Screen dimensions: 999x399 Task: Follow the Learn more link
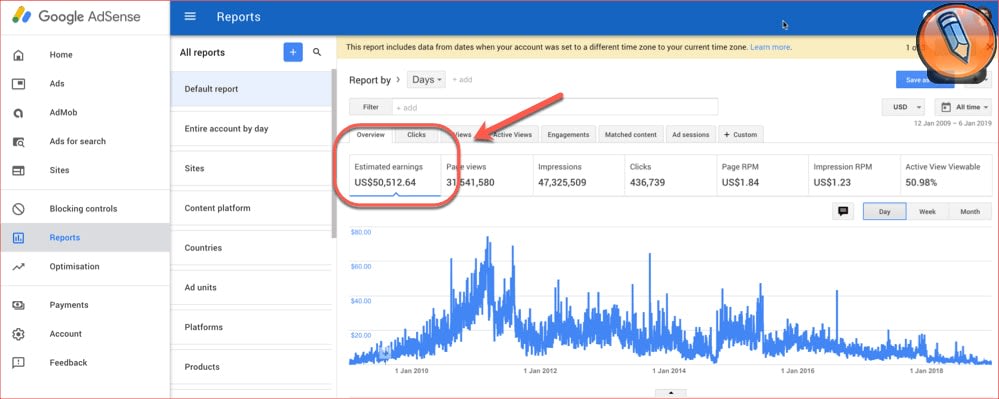(770, 47)
